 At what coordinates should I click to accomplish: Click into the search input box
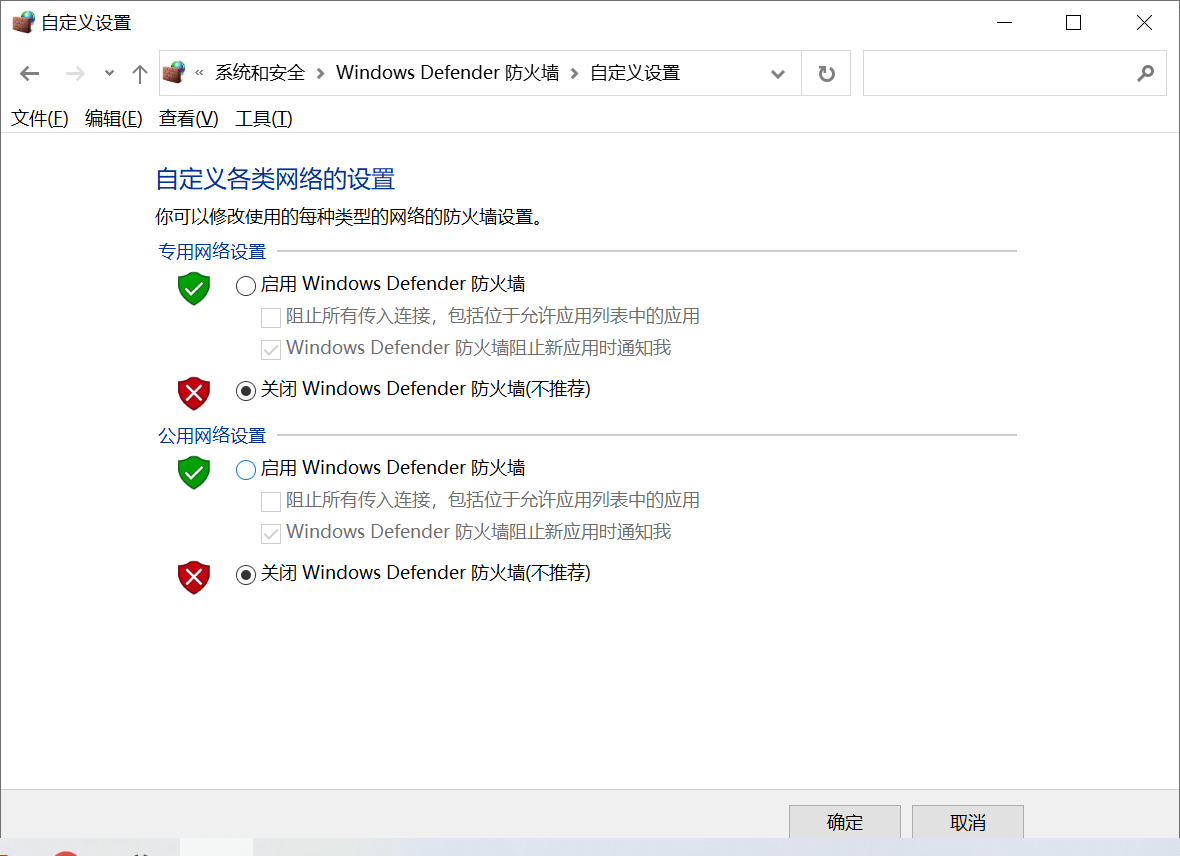pyautogui.click(x=997, y=73)
